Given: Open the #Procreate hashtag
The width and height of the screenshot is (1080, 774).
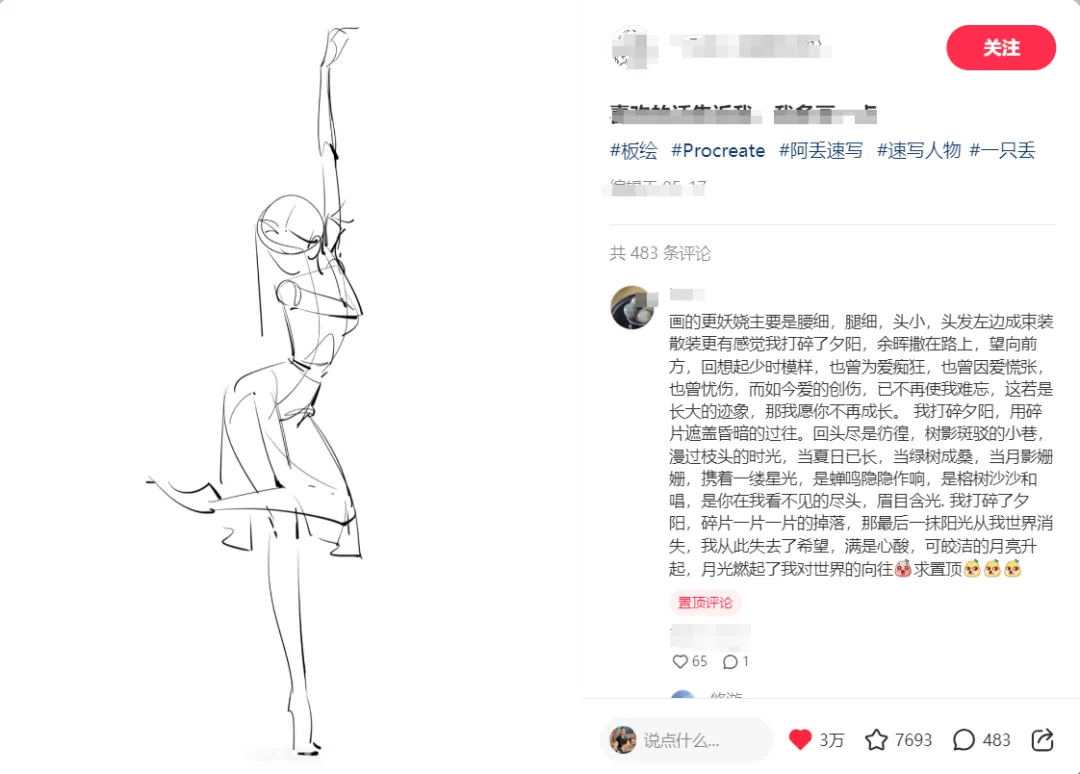Looking at the screenshot, I should pyautogui.click(x=718, y=150).
